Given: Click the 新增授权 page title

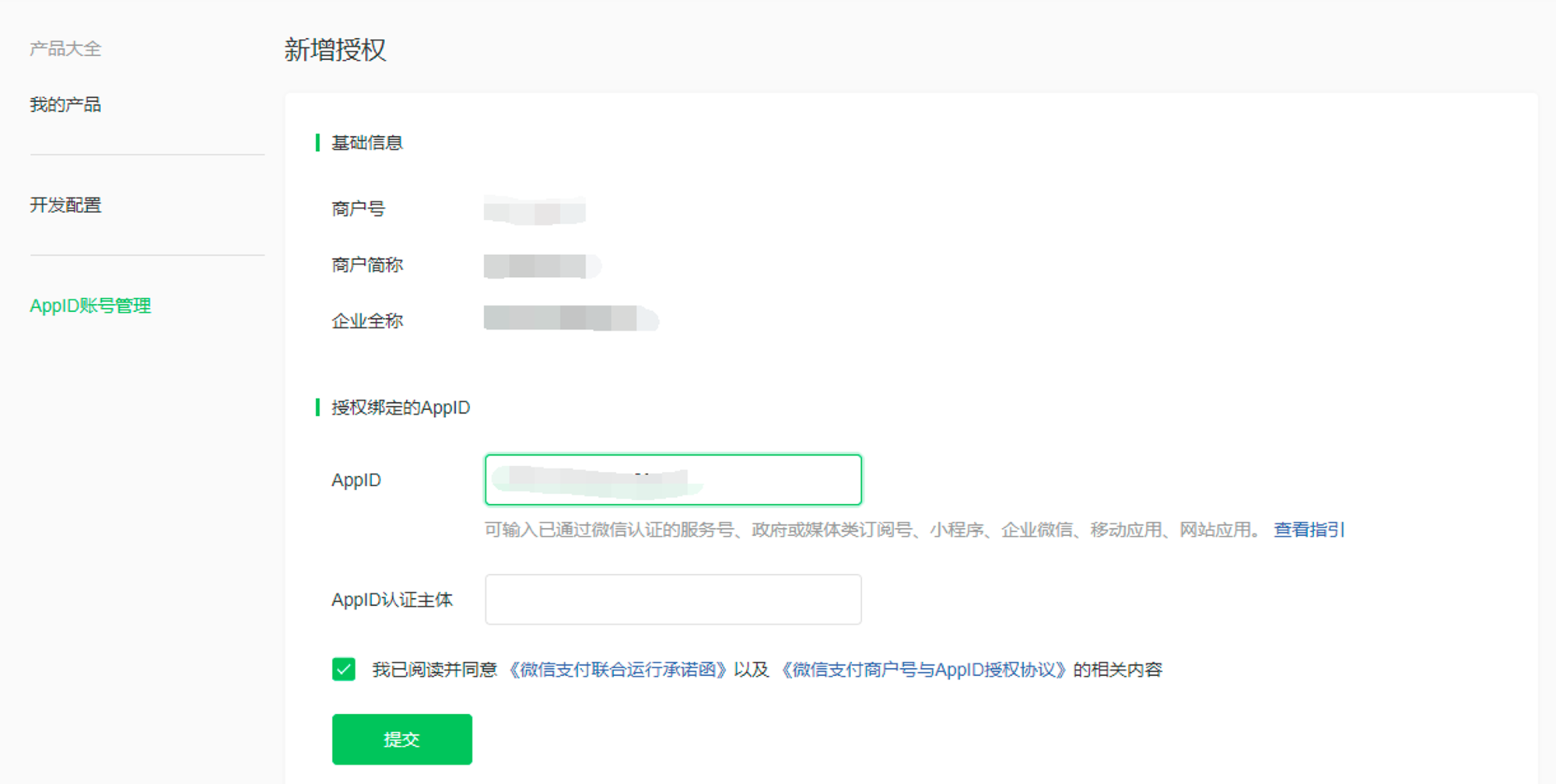Looking at the screenshot, I should 335,50.
